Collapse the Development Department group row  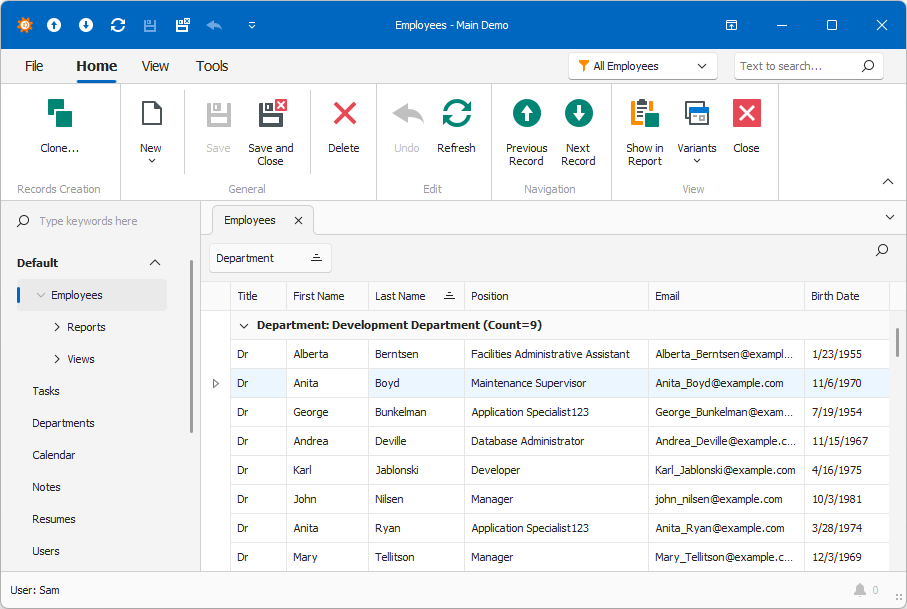point(244,326)
